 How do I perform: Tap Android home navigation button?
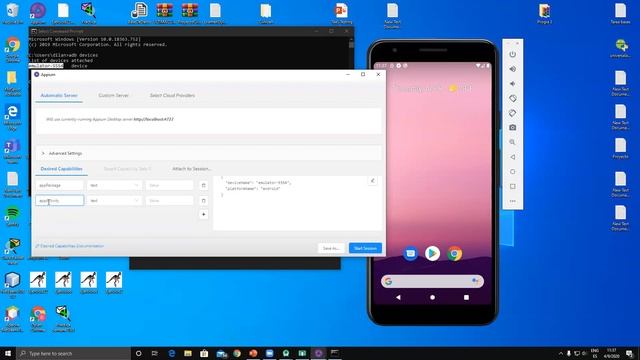click(432, 298)
